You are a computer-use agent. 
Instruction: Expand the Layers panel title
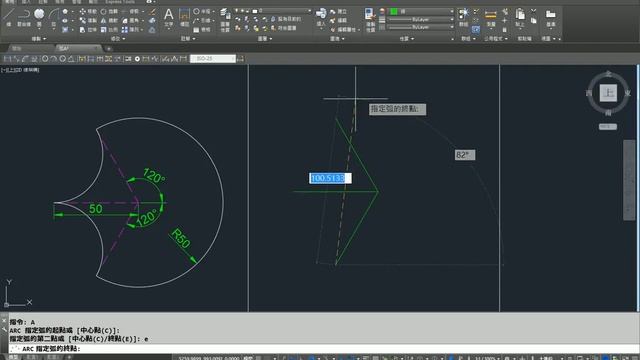[264, 39]
